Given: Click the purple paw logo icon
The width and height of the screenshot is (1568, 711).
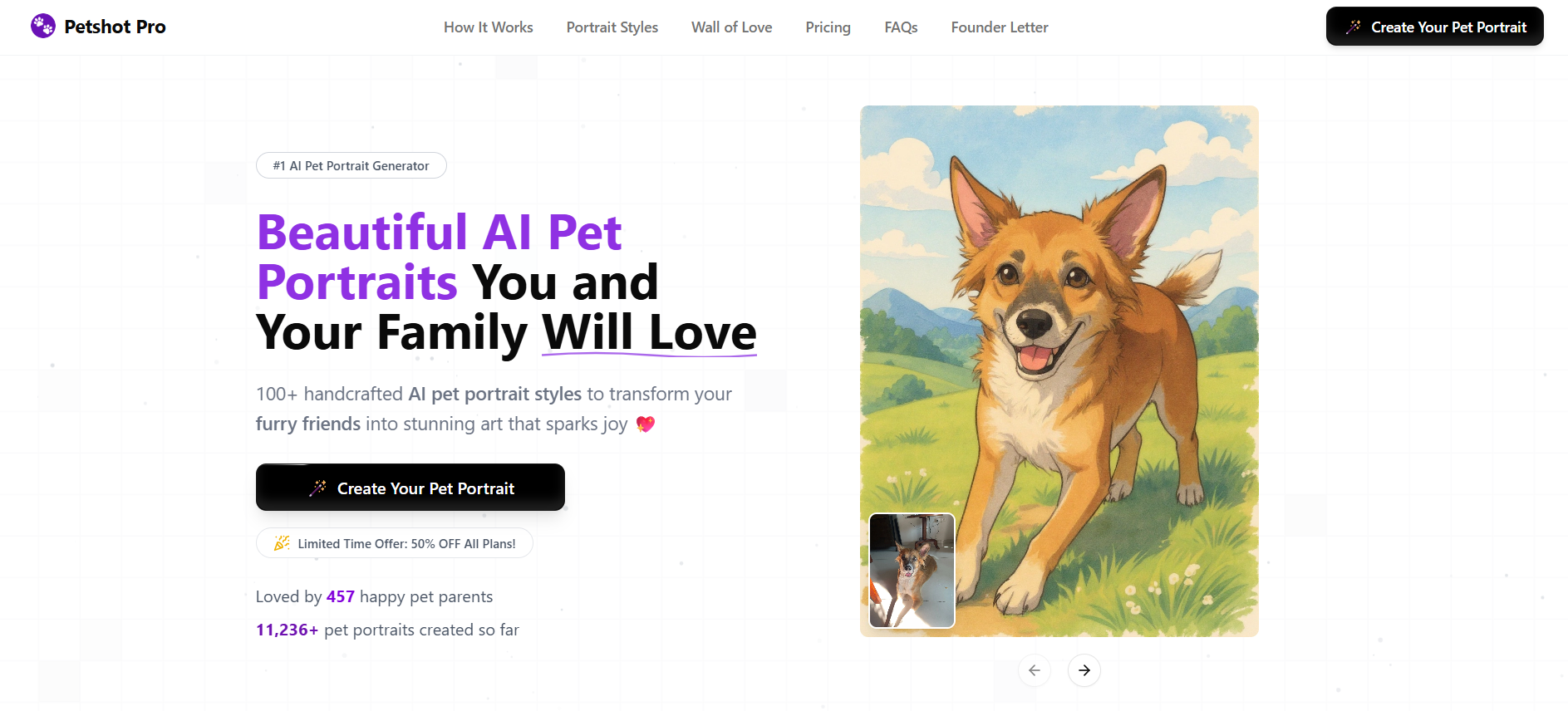Looking at the screenshot, I should (43, 27).
